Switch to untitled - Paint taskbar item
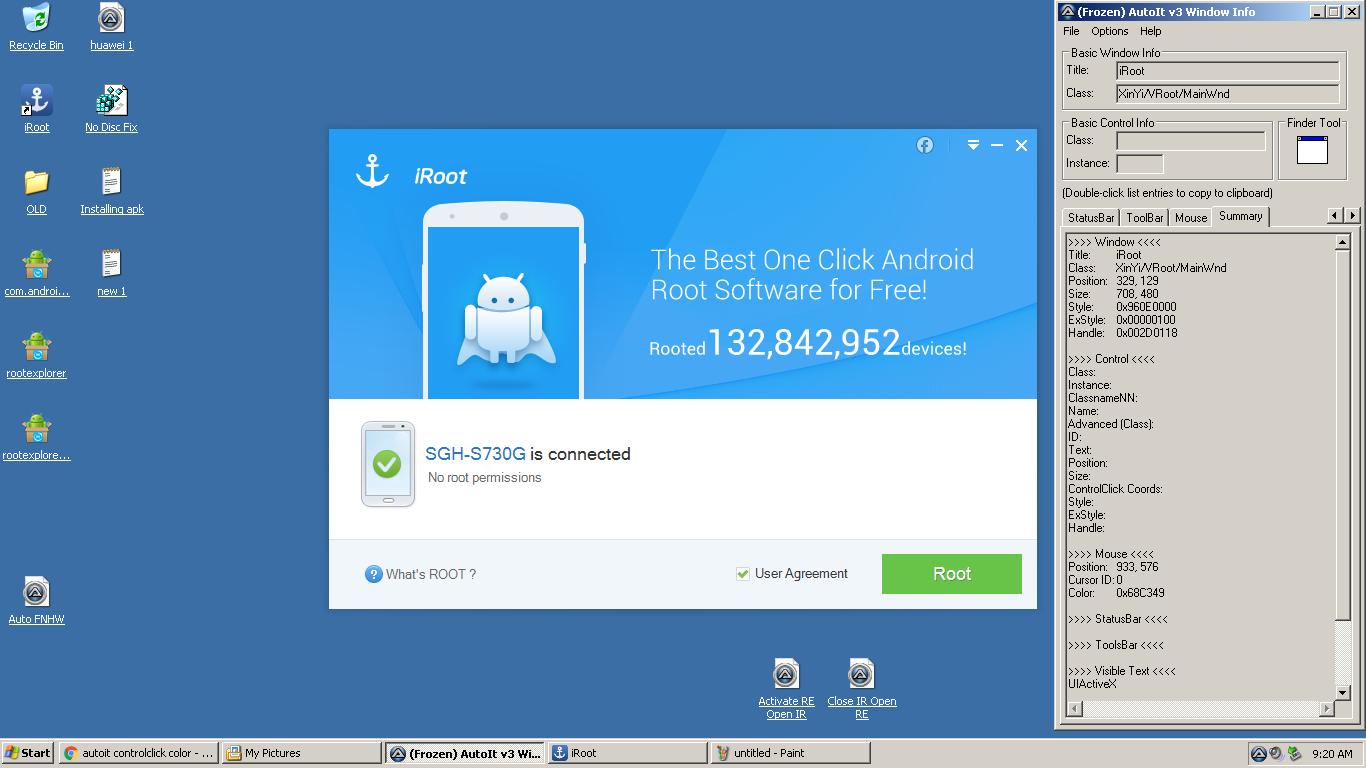1366x768 pixels. click(x=790, y=753)
